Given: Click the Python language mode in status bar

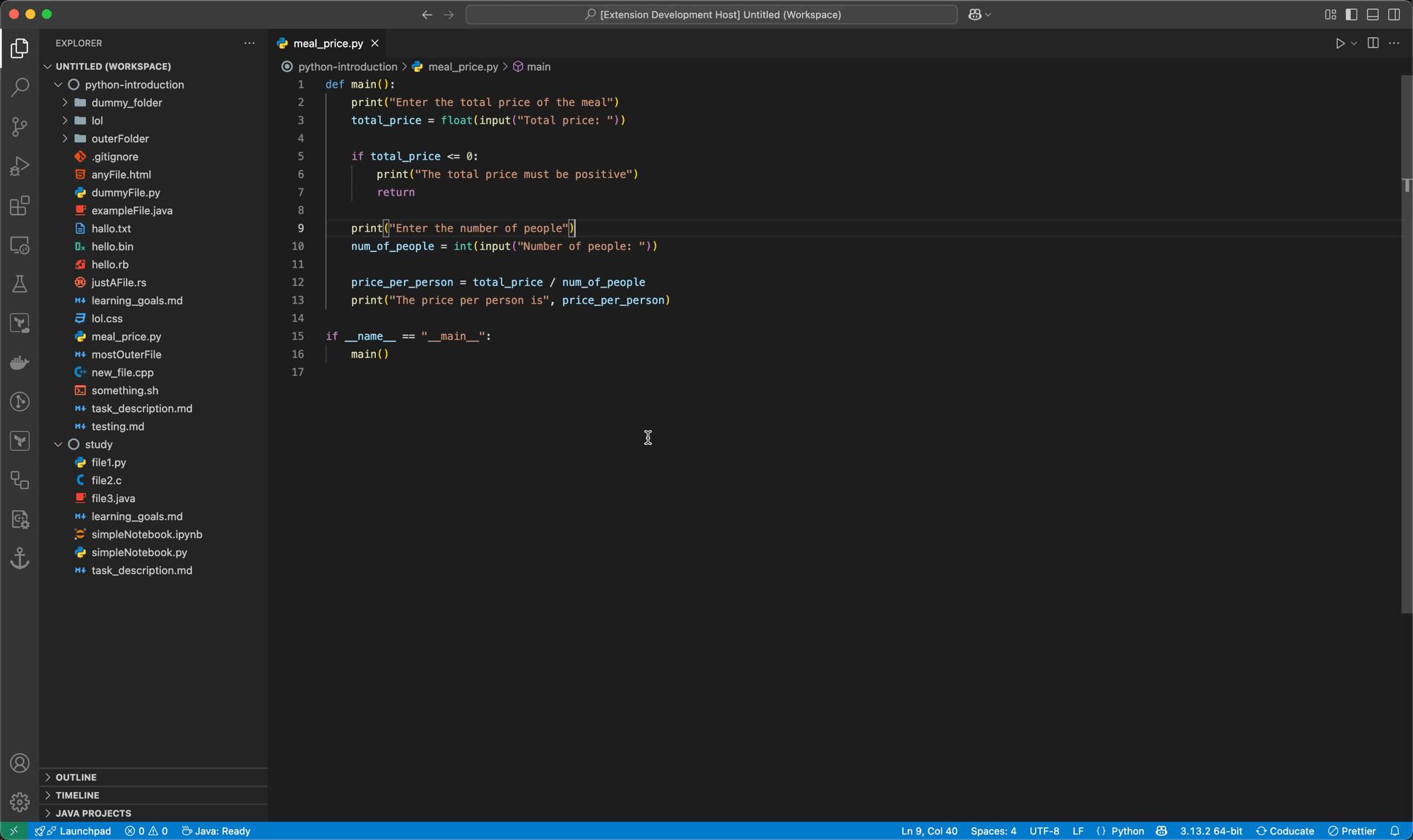Looking at the screenshot, I should [x=1128, y=831].
